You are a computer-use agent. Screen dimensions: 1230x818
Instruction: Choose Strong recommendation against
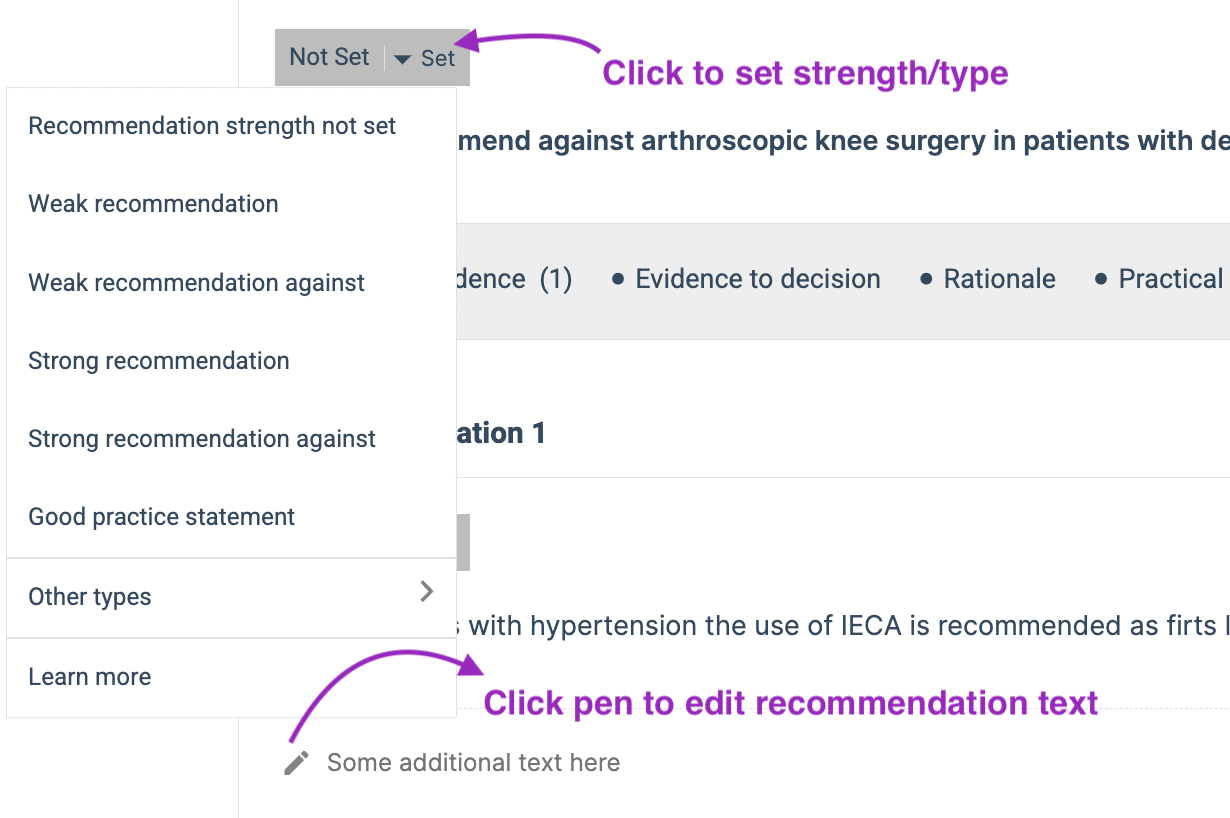231,439
